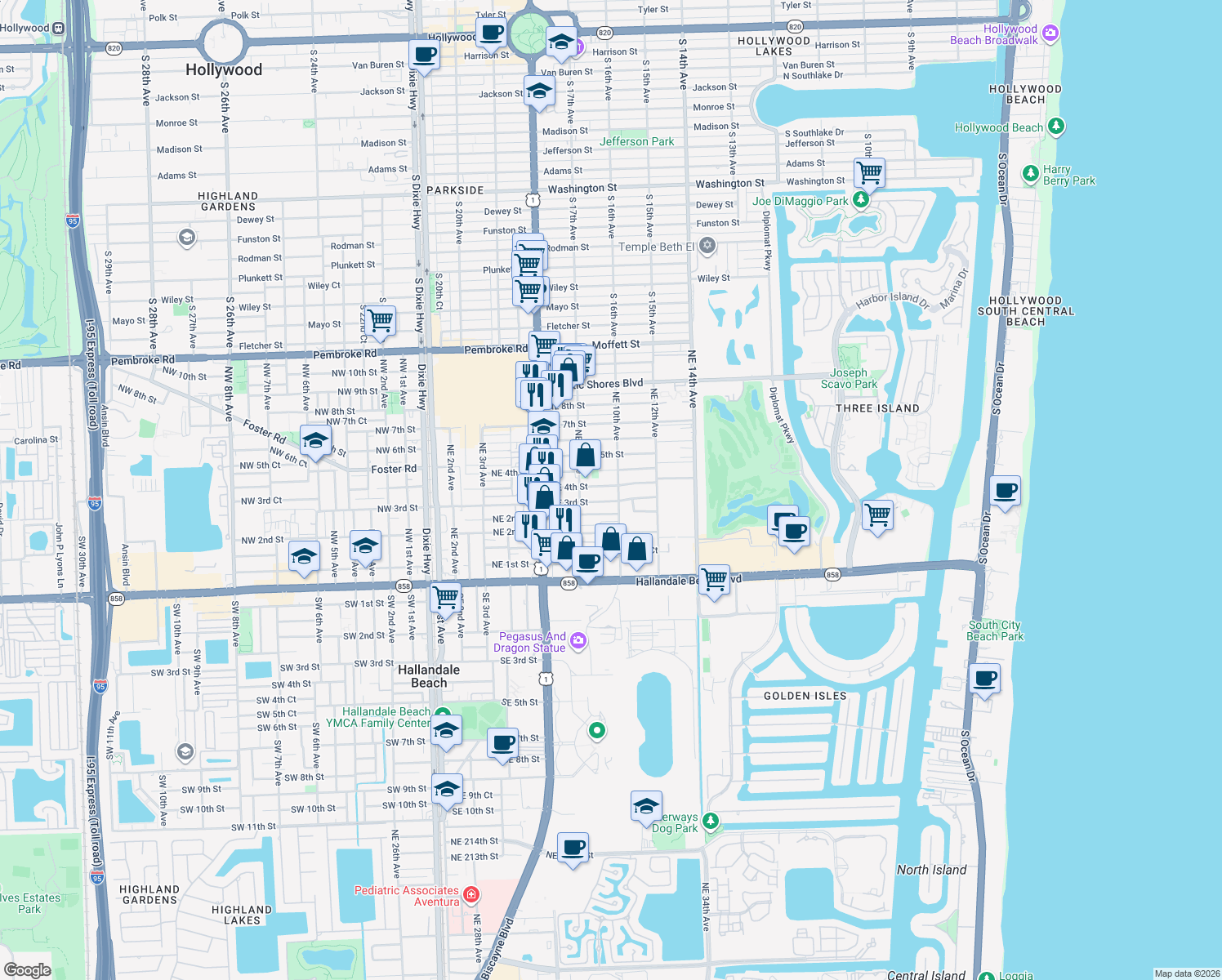Click the shopping bag marker near NE 5th St
This screenshot has height=980, width=1222.
point(586,457)
